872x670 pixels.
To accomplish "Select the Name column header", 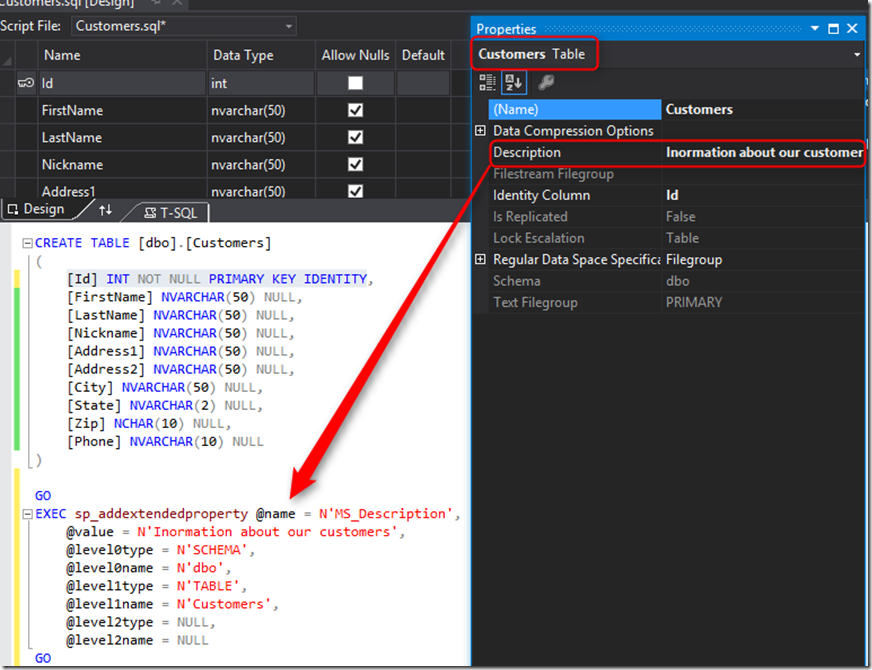I will [x=122, y=55].
